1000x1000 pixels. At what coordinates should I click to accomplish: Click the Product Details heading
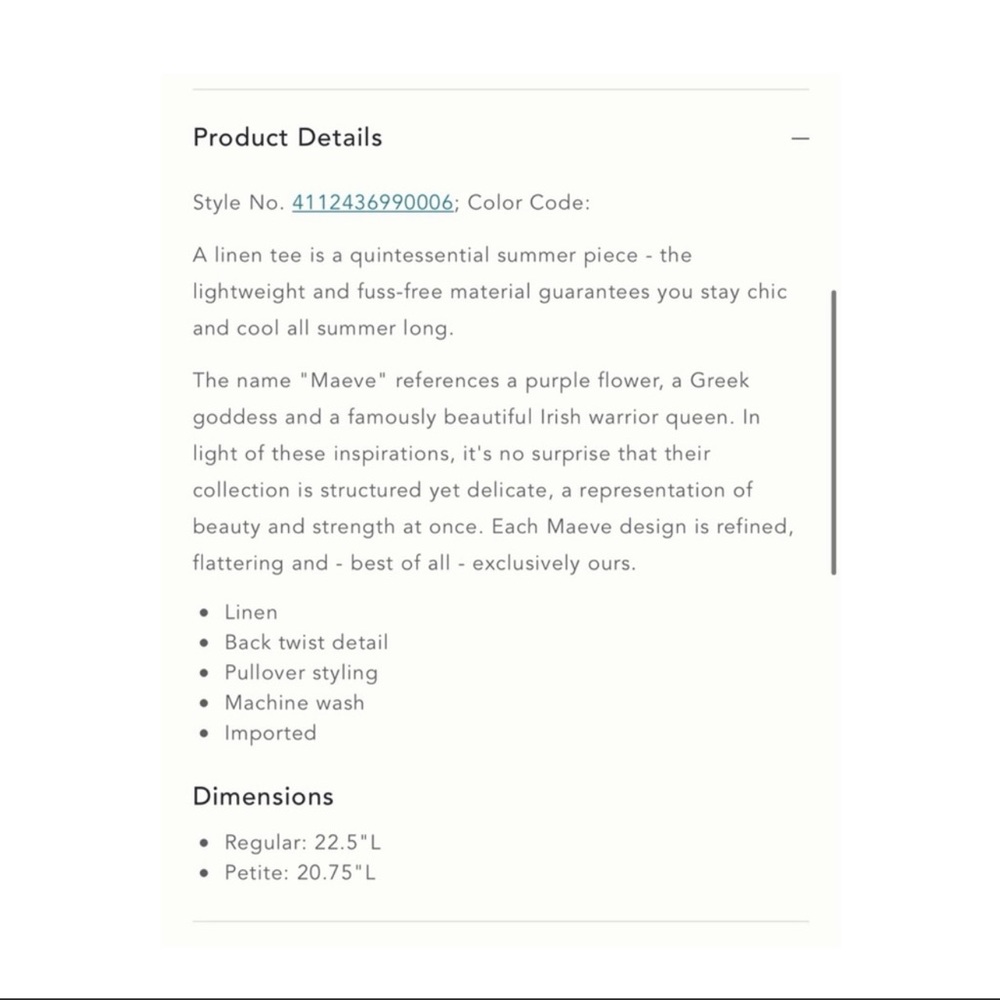tap(288, 138)
